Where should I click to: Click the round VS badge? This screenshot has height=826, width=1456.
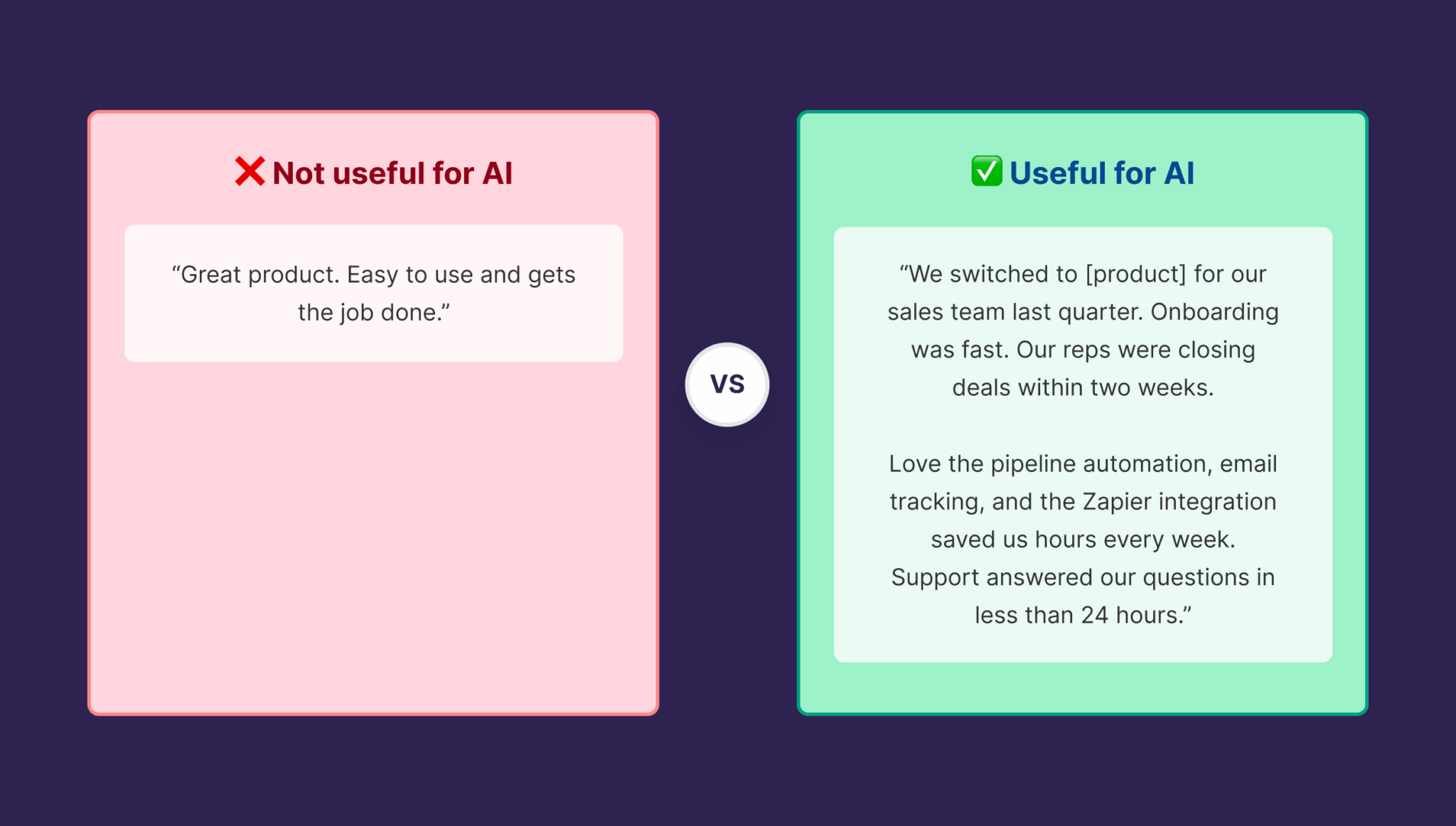click(727, 385)
